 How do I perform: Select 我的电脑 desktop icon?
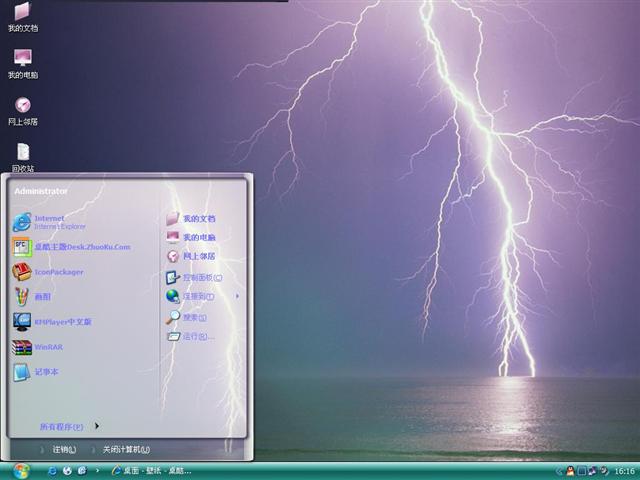[x=22, y=63]
